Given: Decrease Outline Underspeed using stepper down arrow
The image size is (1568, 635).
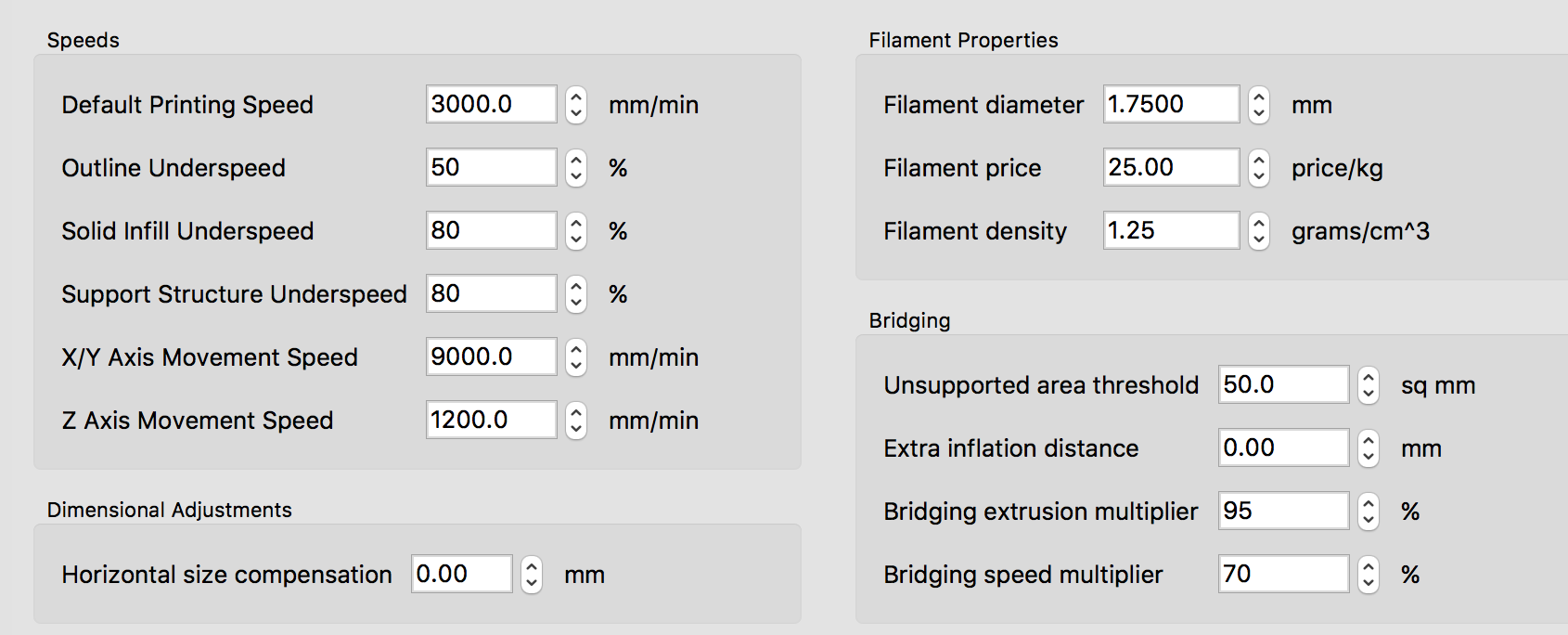Looking at the screenshot, I should tap(576, 176).
